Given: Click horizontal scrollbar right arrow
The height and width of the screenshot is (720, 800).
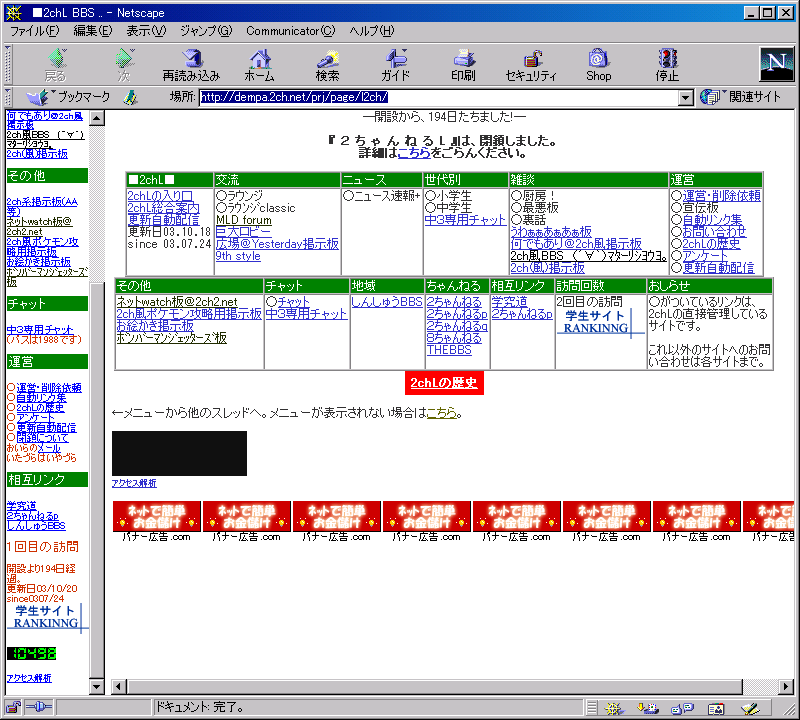Looking at the screenshot, I should (x=786, y=687).
